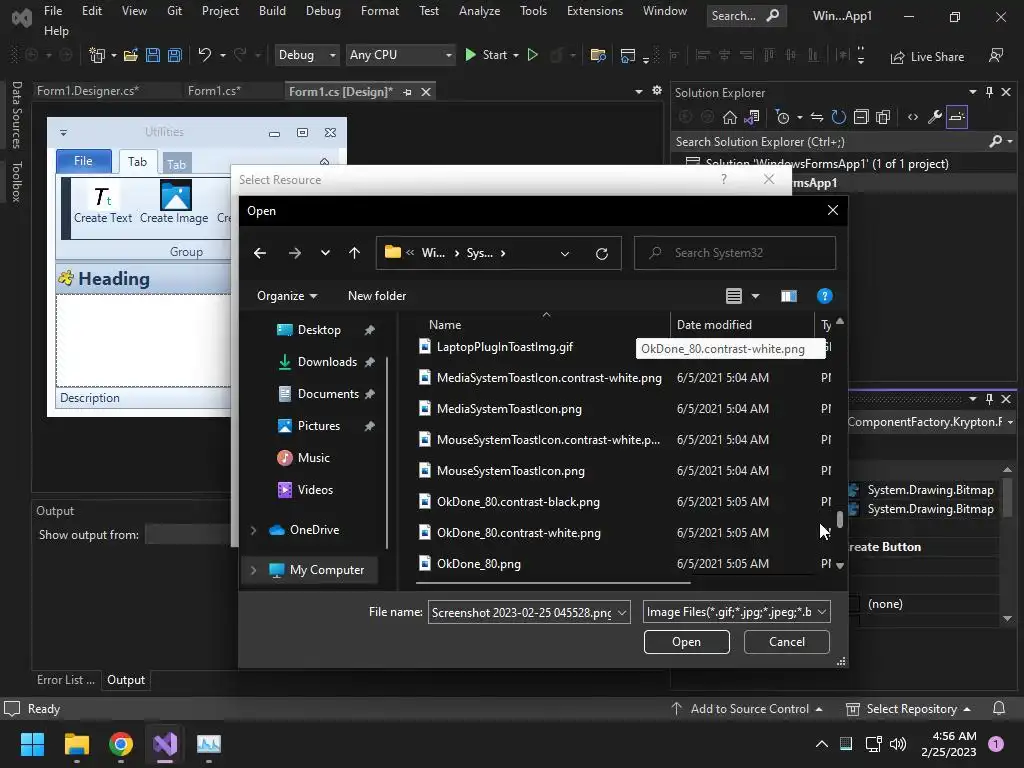This screenshot has width=1024, height=768.
Task: Toggle auto-hide pin on Properties panel
Action: [x=989, y=398]
